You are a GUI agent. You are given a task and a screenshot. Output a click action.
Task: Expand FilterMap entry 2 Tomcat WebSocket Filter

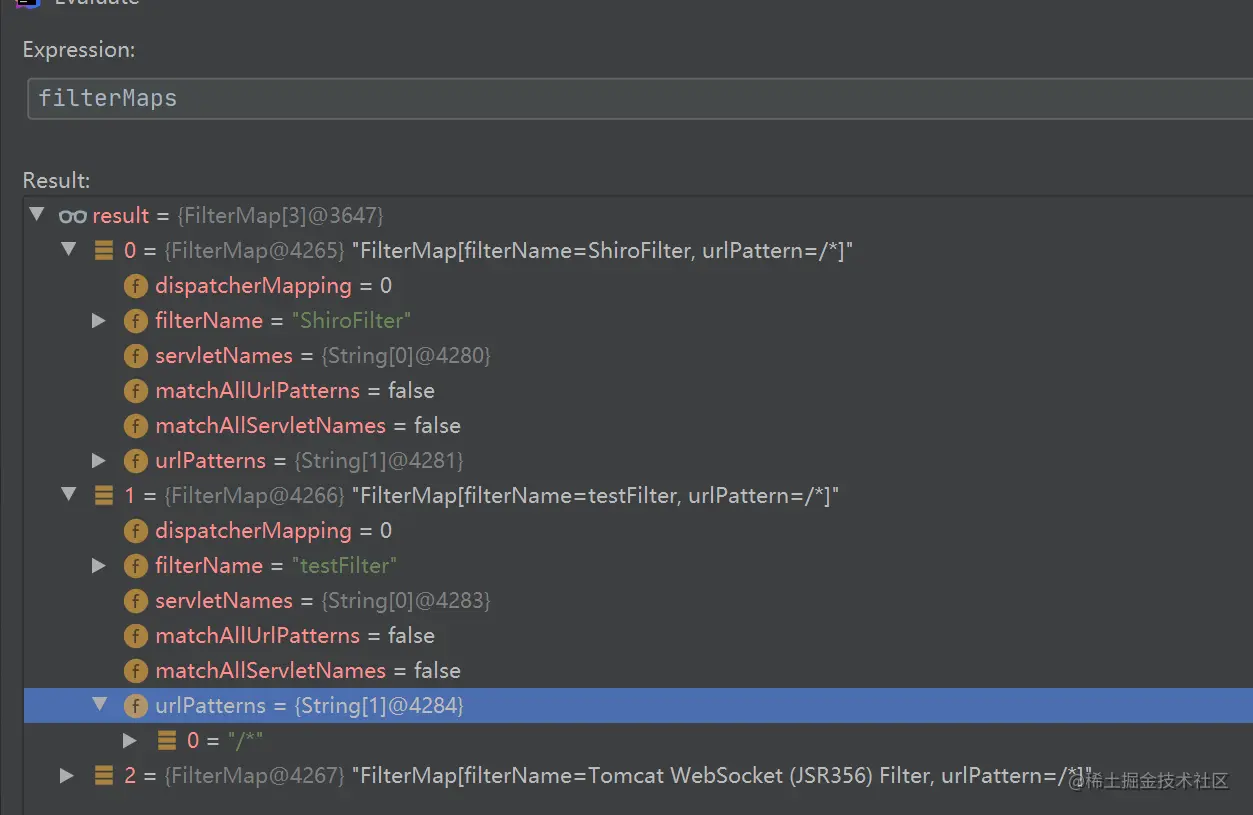point(67,775)
